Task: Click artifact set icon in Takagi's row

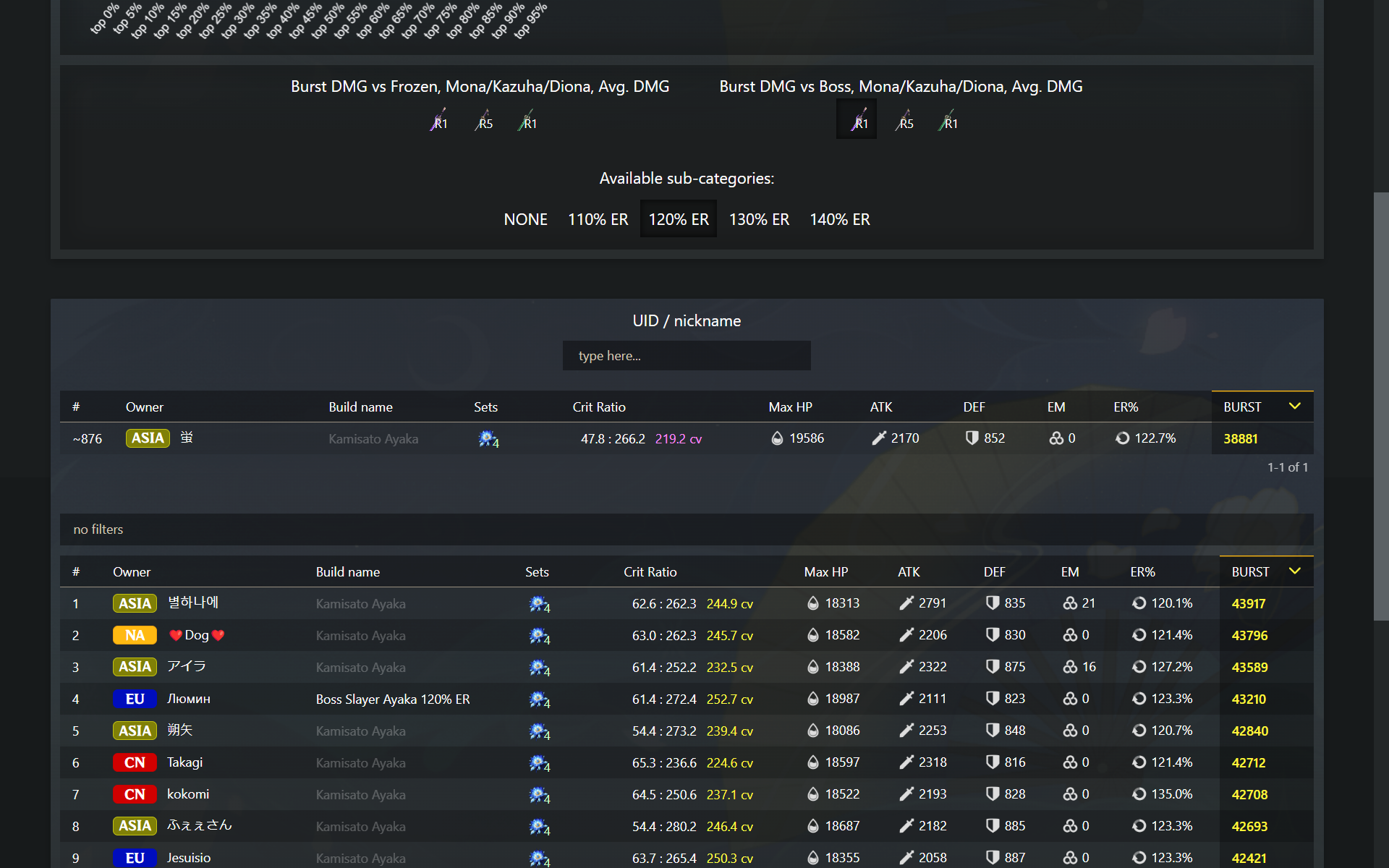Action: click(x=540, y=763)
